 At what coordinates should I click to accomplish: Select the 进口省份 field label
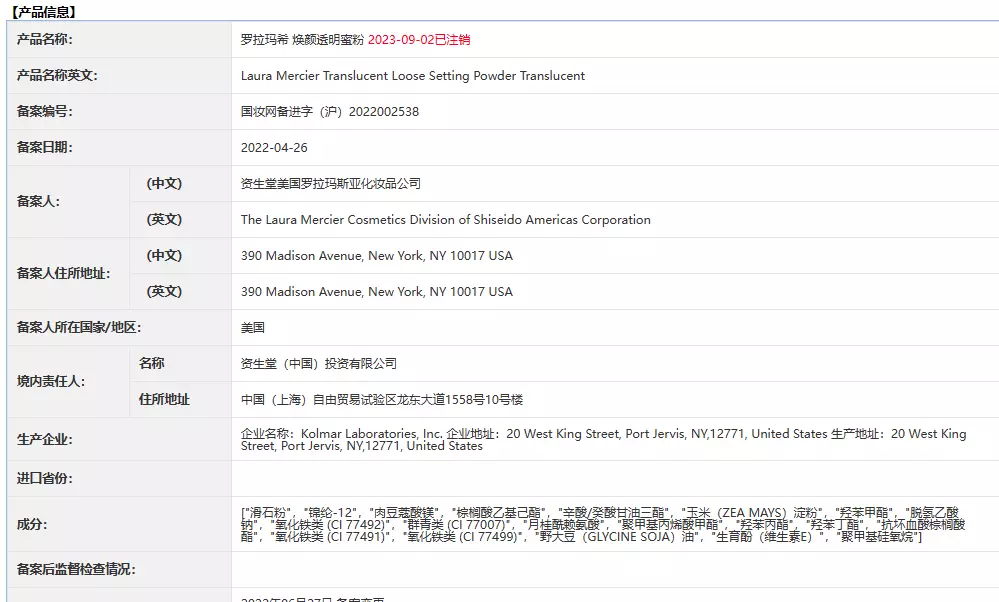(x=45, y=478)
